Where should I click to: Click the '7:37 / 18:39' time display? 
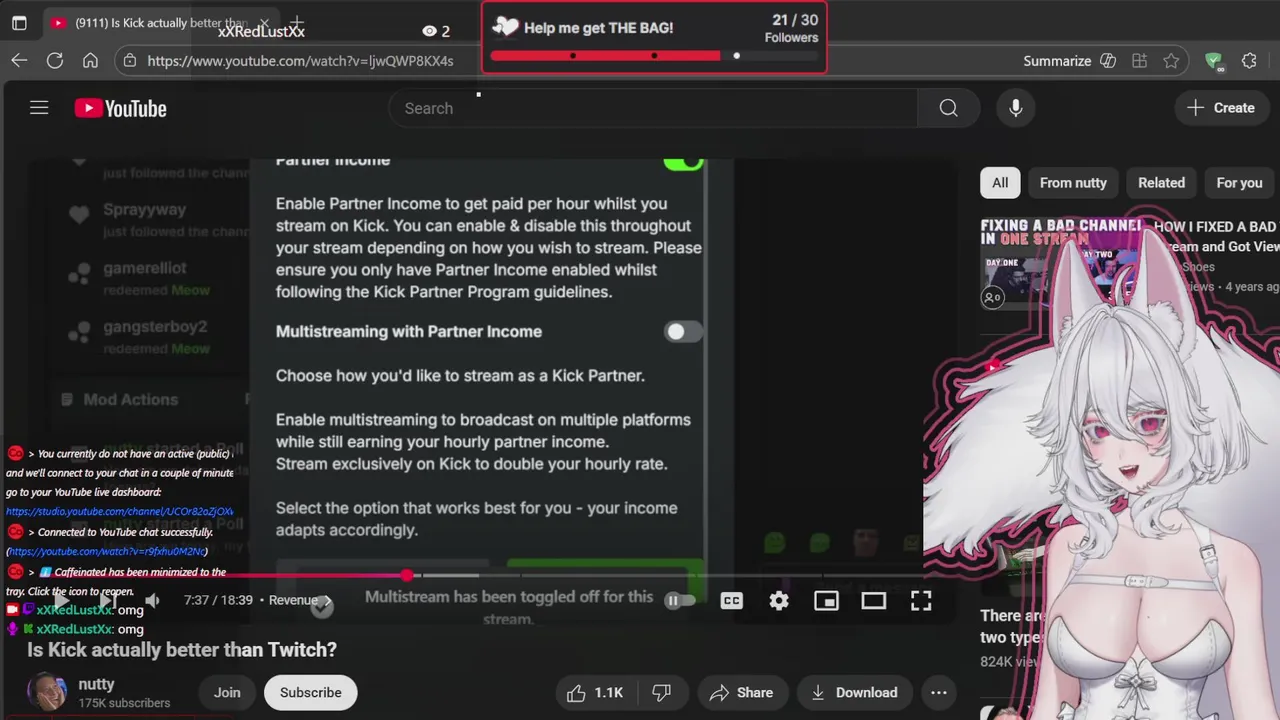pyautogui.click(x=218, y=600)
